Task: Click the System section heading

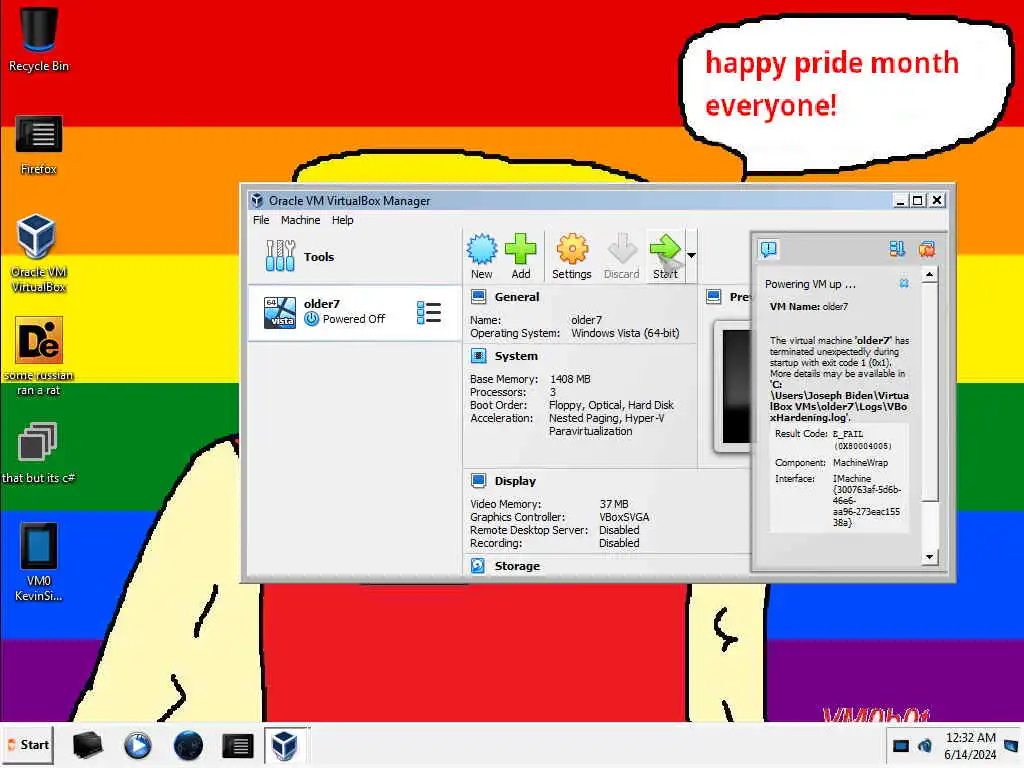Action: click(x=516, y=356)
